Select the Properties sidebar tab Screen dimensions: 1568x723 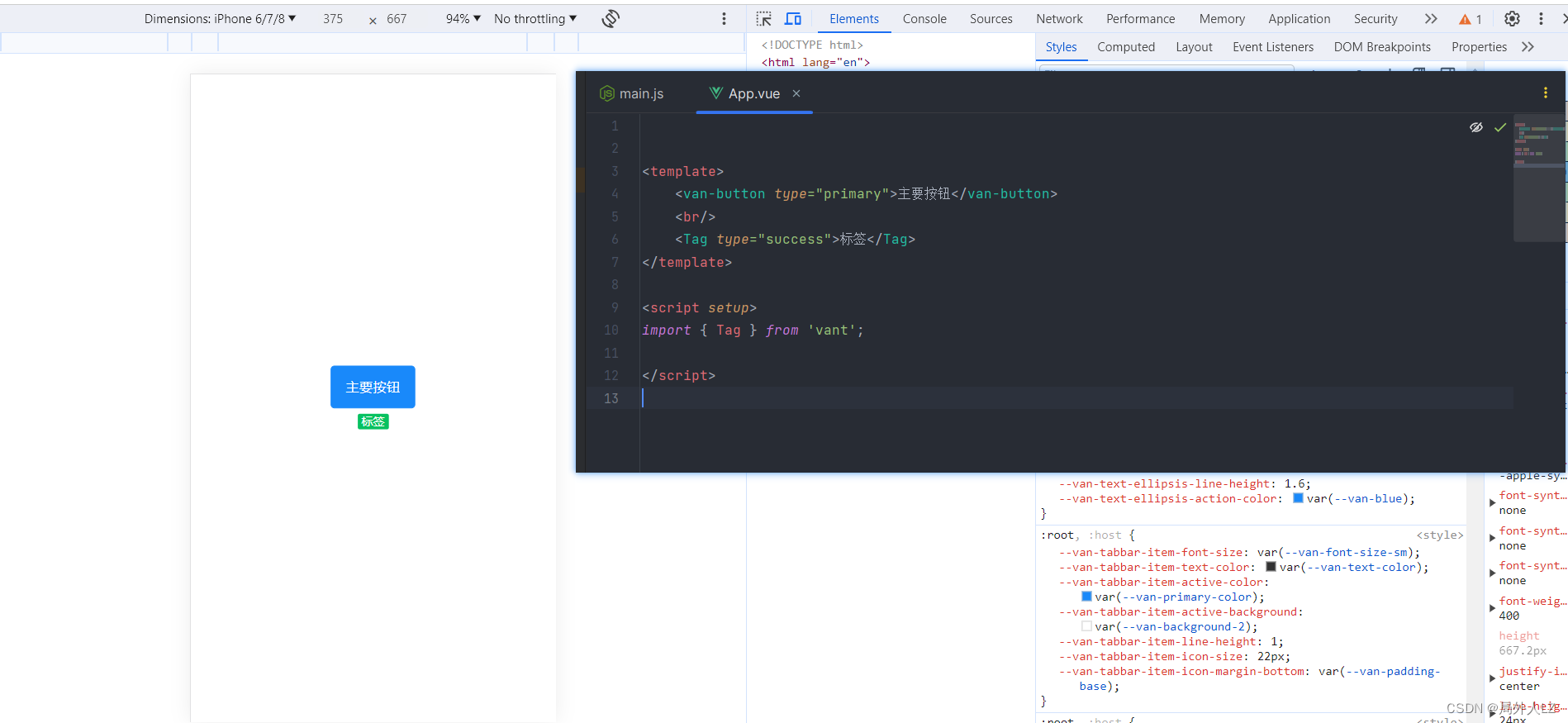1479,47
